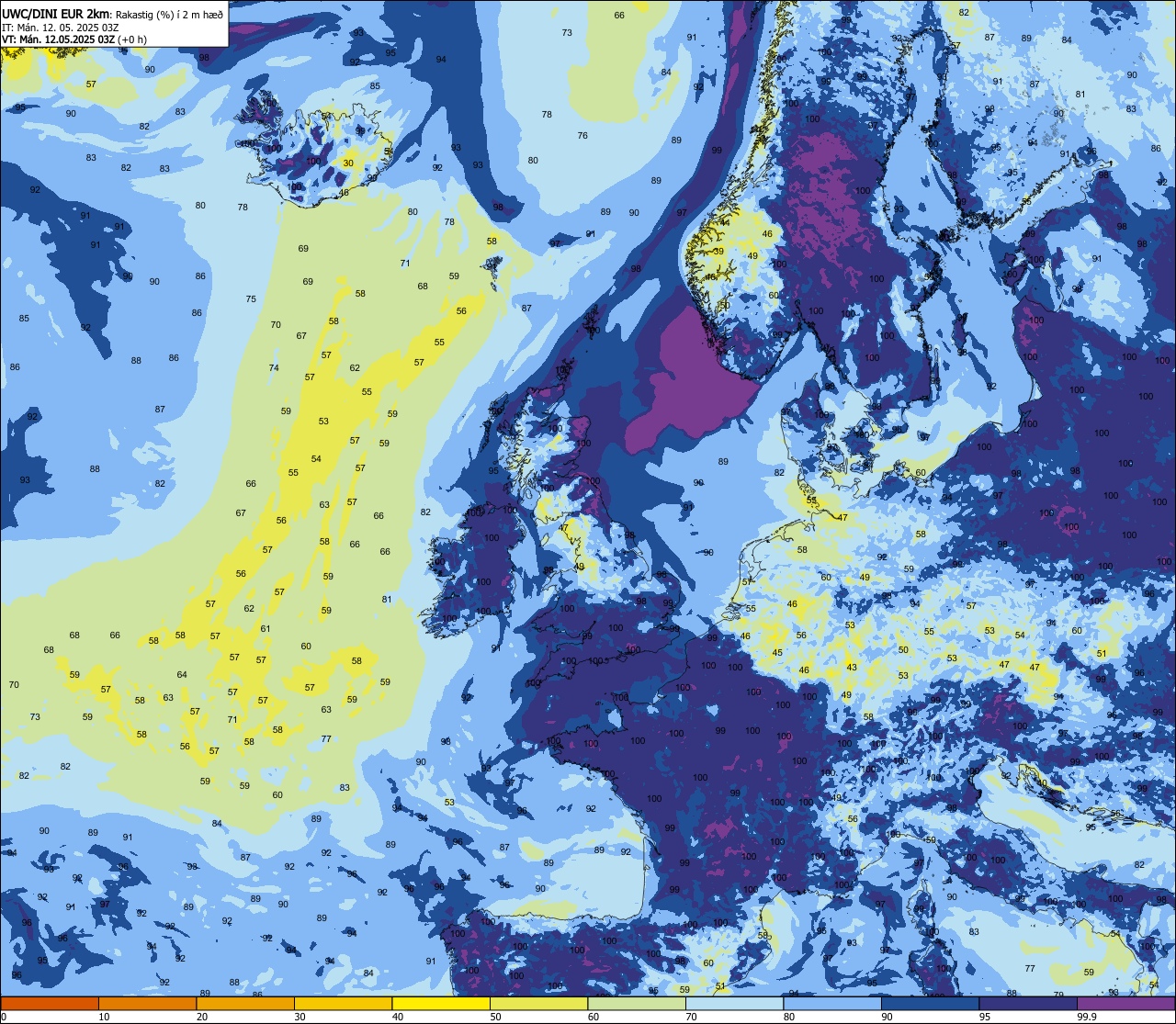Select the light green 60–70 legend swatch
Screen dimensions: 1176x1024
pos(637,1003)
